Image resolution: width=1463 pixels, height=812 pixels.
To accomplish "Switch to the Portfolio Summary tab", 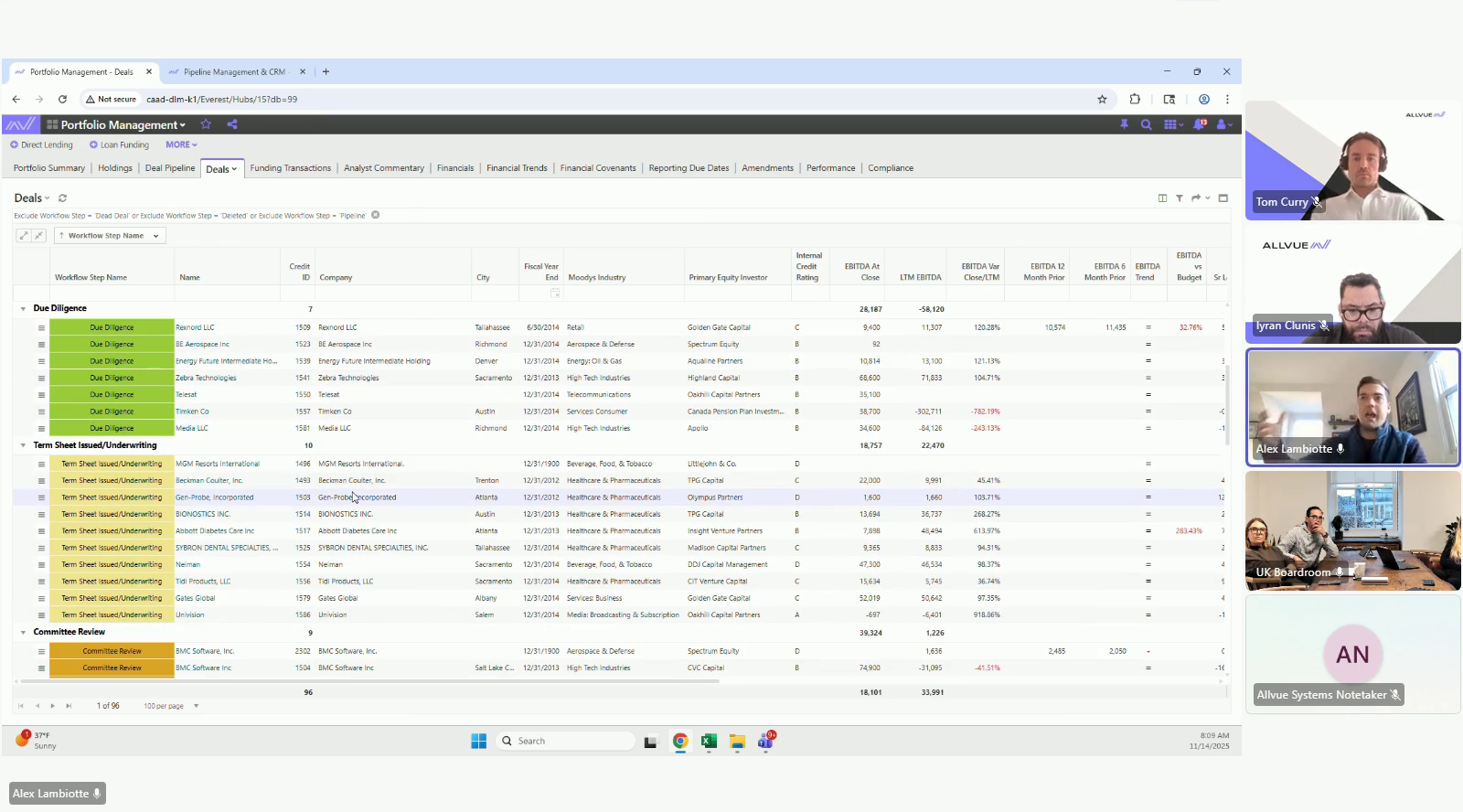I will 49,168.
